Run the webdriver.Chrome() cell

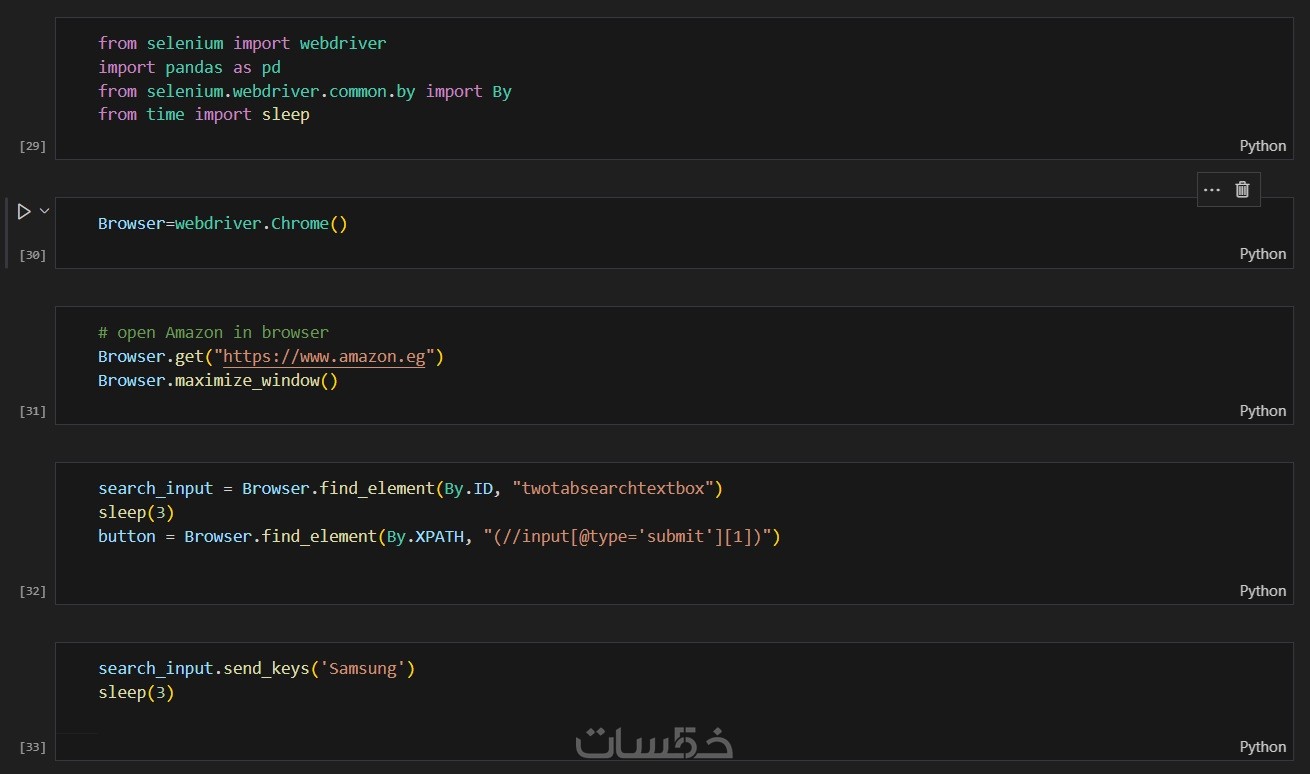coord(24,211)
